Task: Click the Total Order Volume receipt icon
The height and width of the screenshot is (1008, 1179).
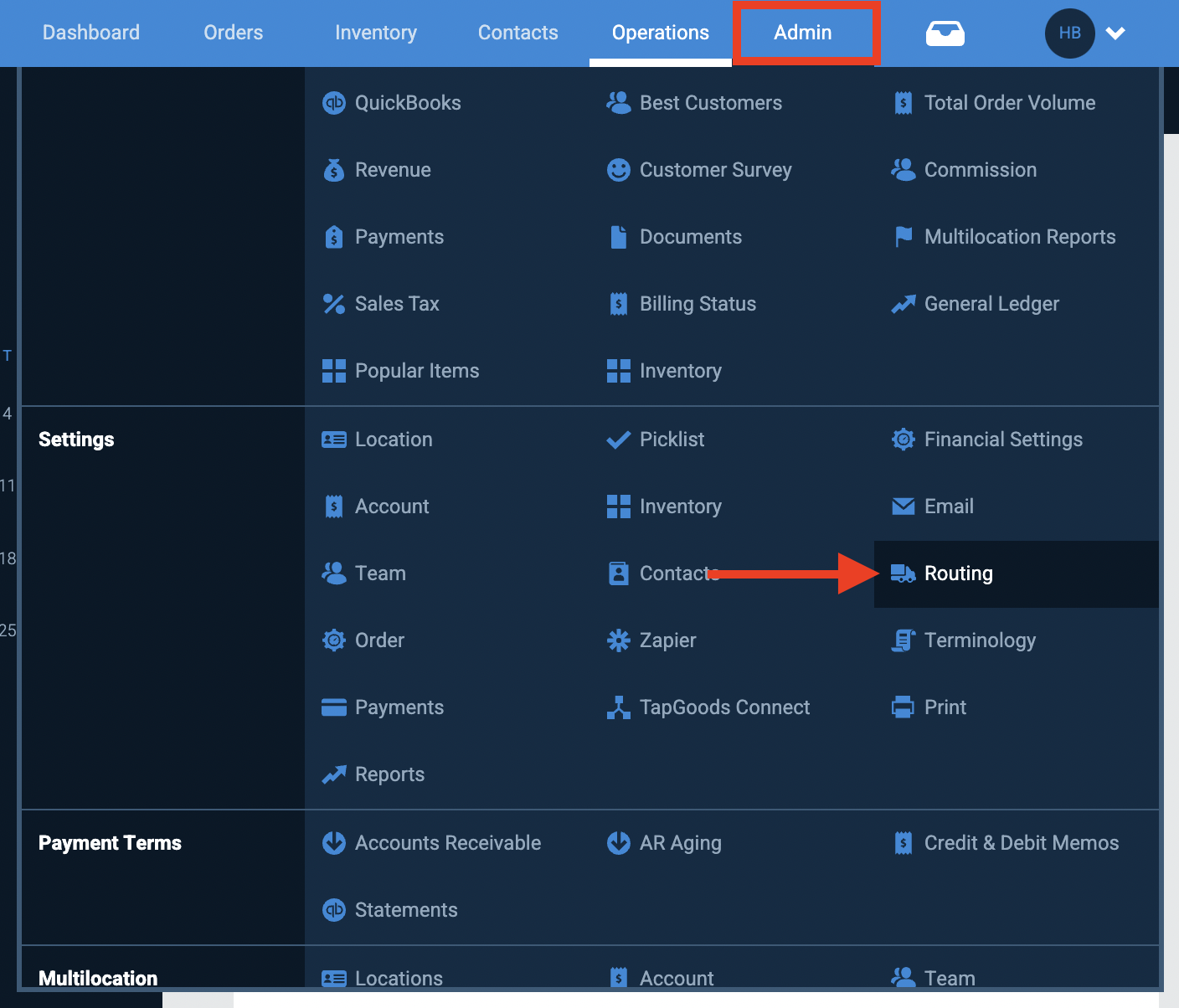Action: click(904, 103)
